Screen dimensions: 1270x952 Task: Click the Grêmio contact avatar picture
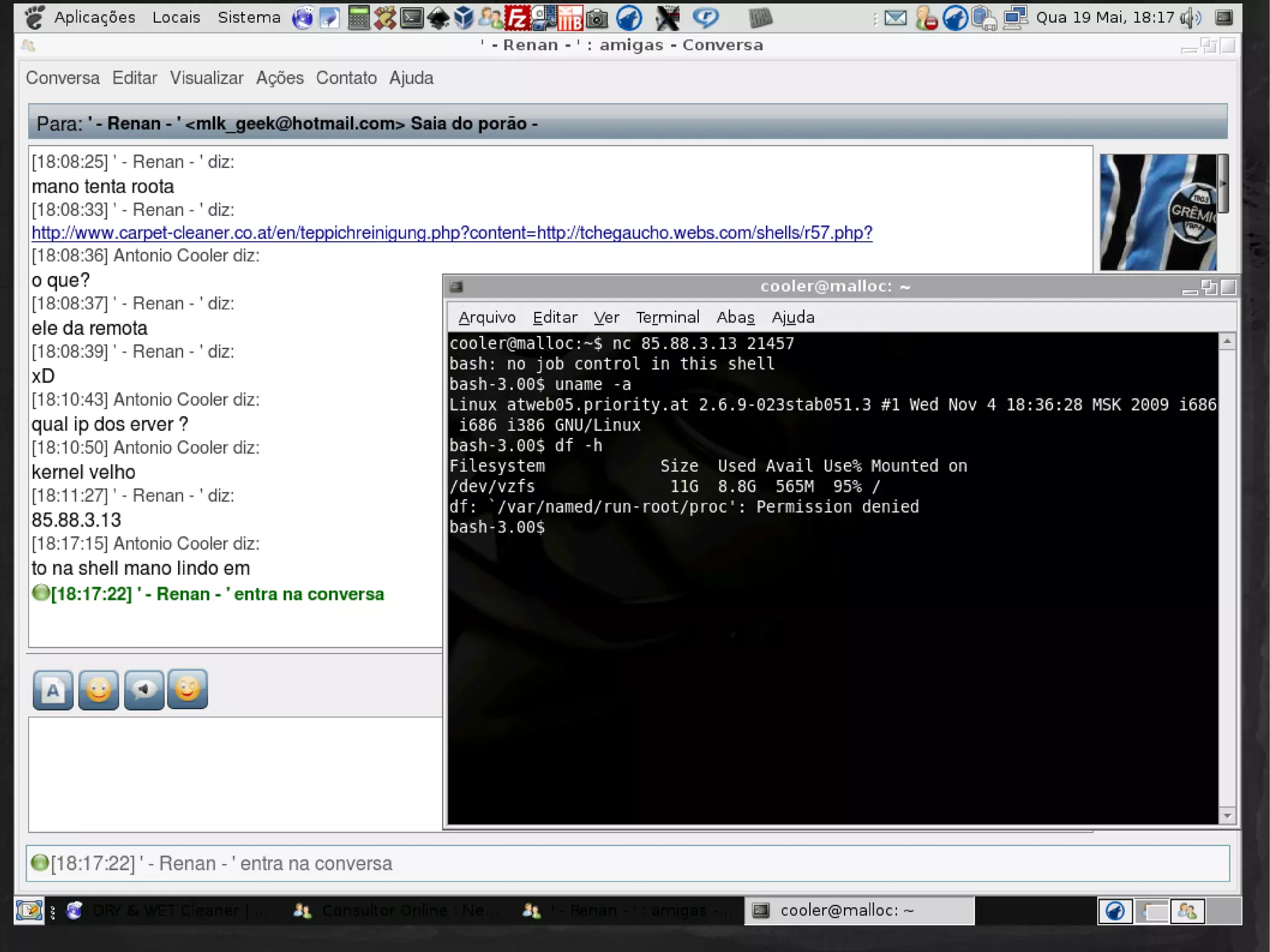pyautogui.click(x=1158, y=212)
